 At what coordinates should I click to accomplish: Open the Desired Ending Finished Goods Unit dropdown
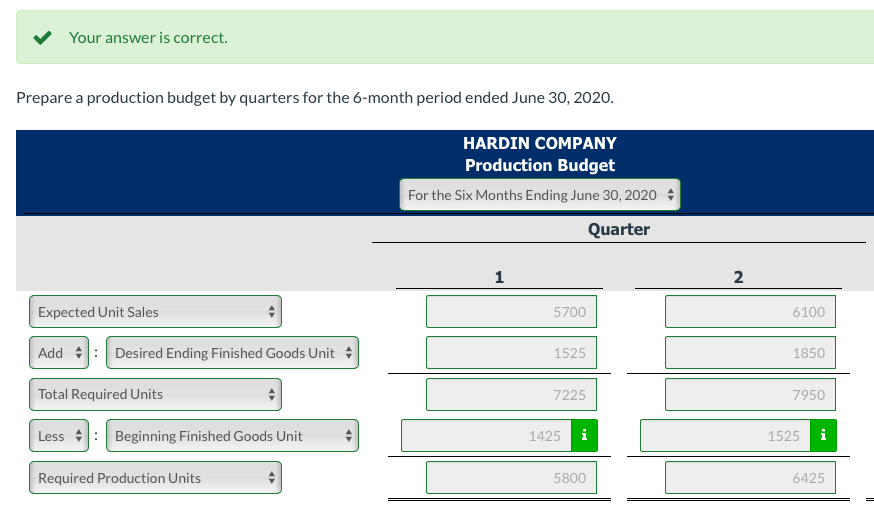click(232, 352)
